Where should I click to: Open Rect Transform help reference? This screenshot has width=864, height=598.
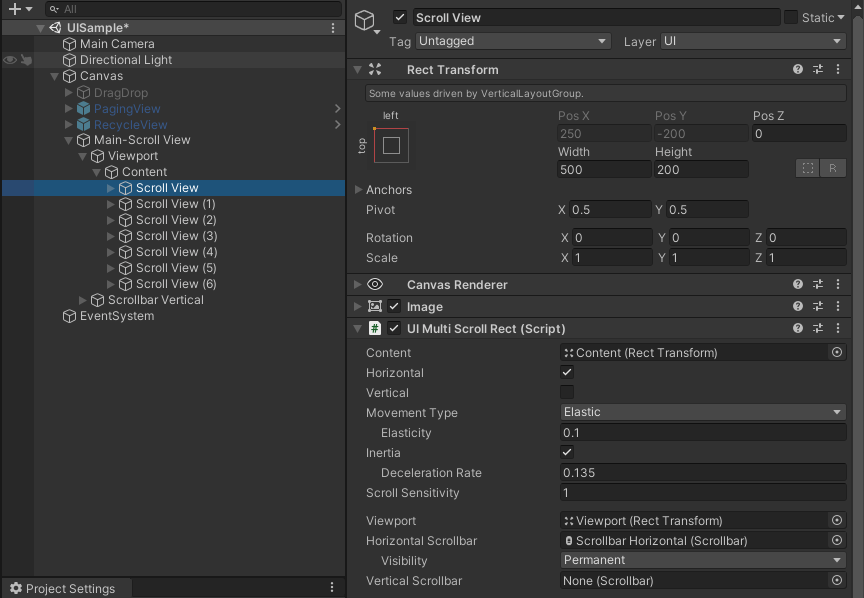click(797, 69)
